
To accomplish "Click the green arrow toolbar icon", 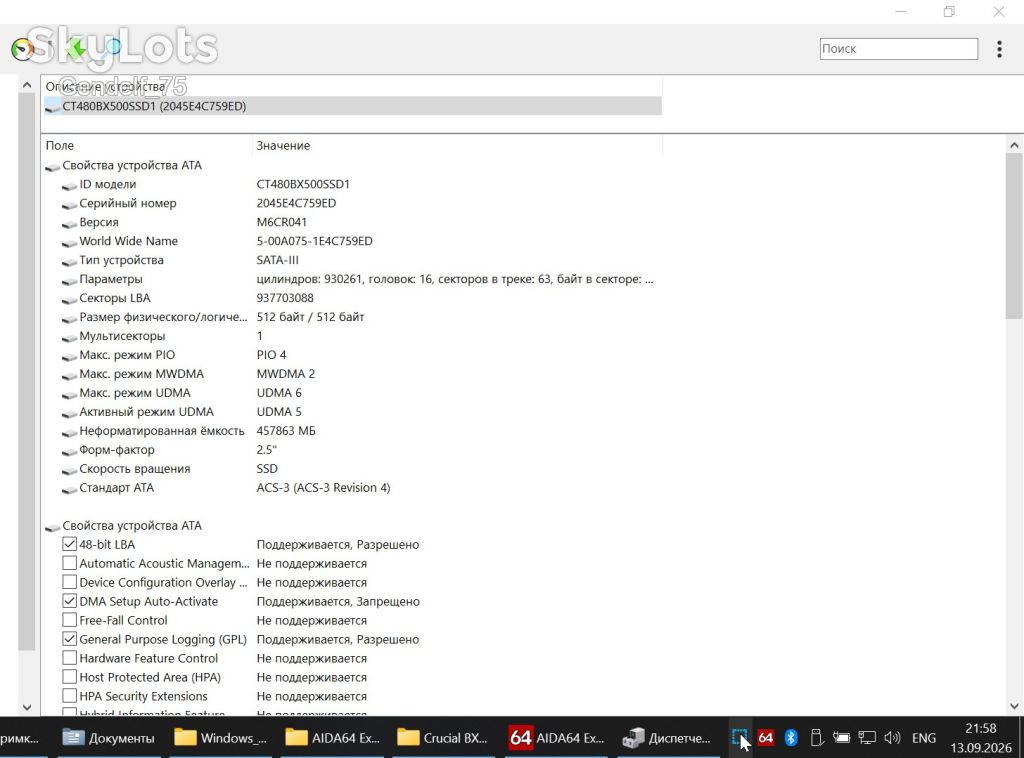I will coord(76,48).
